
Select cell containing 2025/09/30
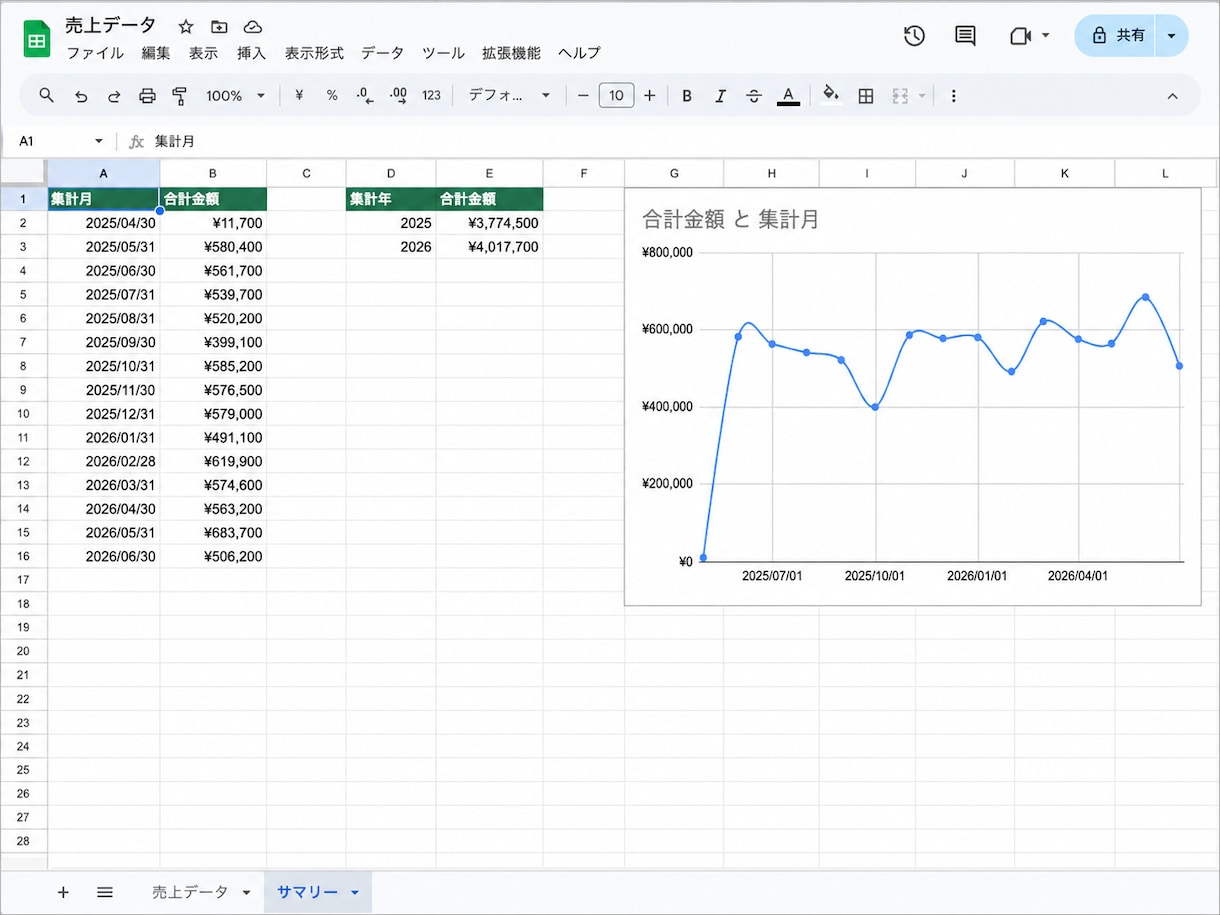click(x=104, y=342)
